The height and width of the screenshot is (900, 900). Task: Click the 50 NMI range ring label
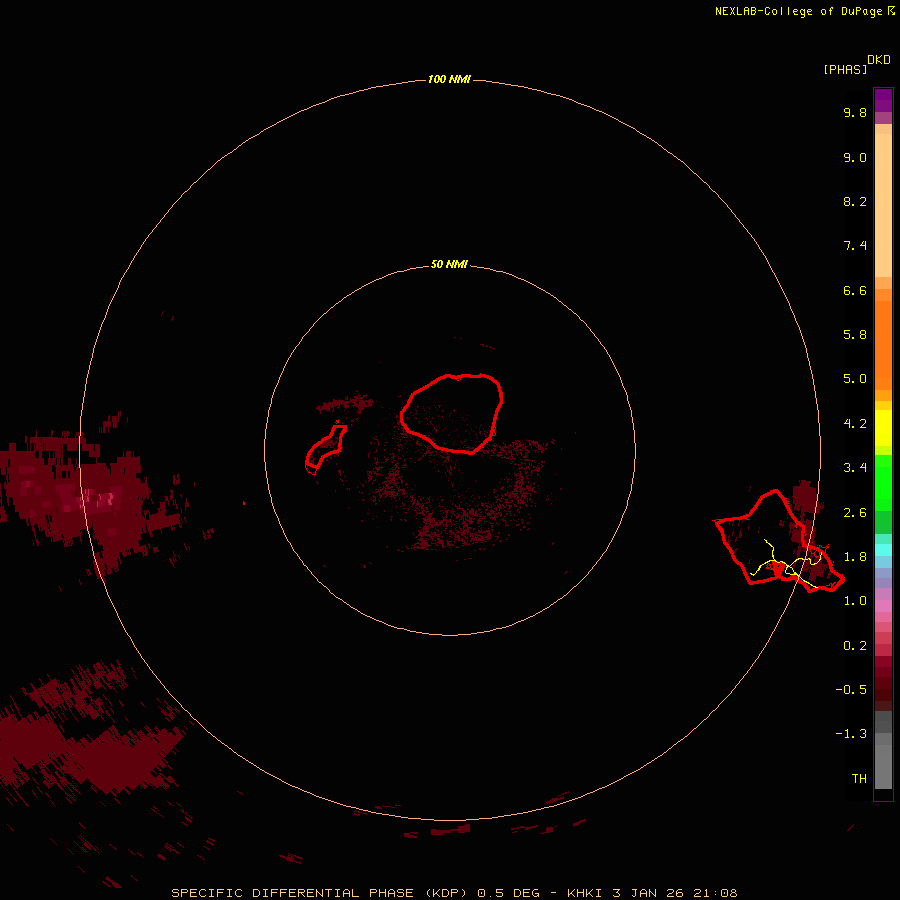click(449, 264)
